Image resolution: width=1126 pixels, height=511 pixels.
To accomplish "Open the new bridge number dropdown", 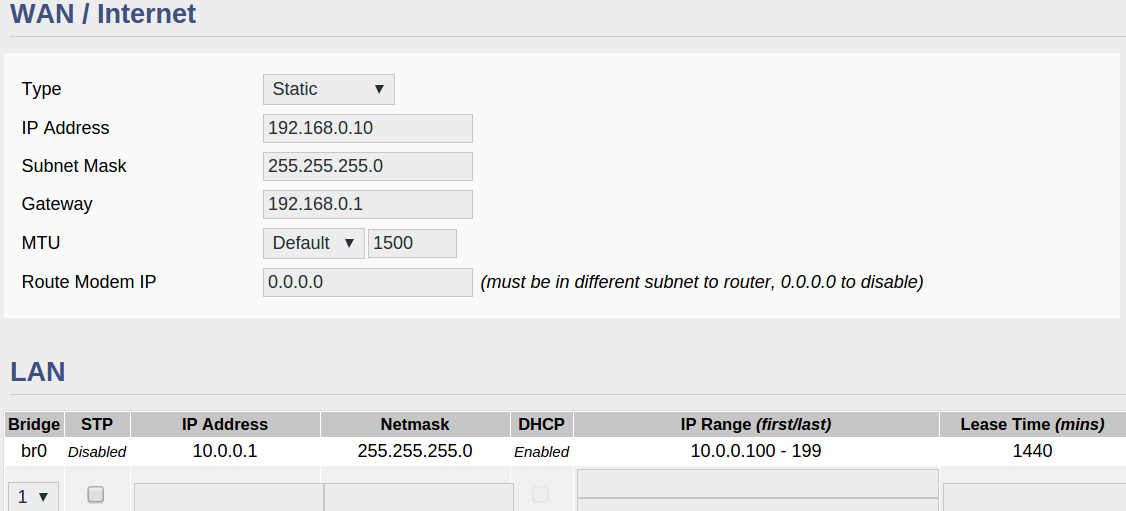I will [34, 496].
